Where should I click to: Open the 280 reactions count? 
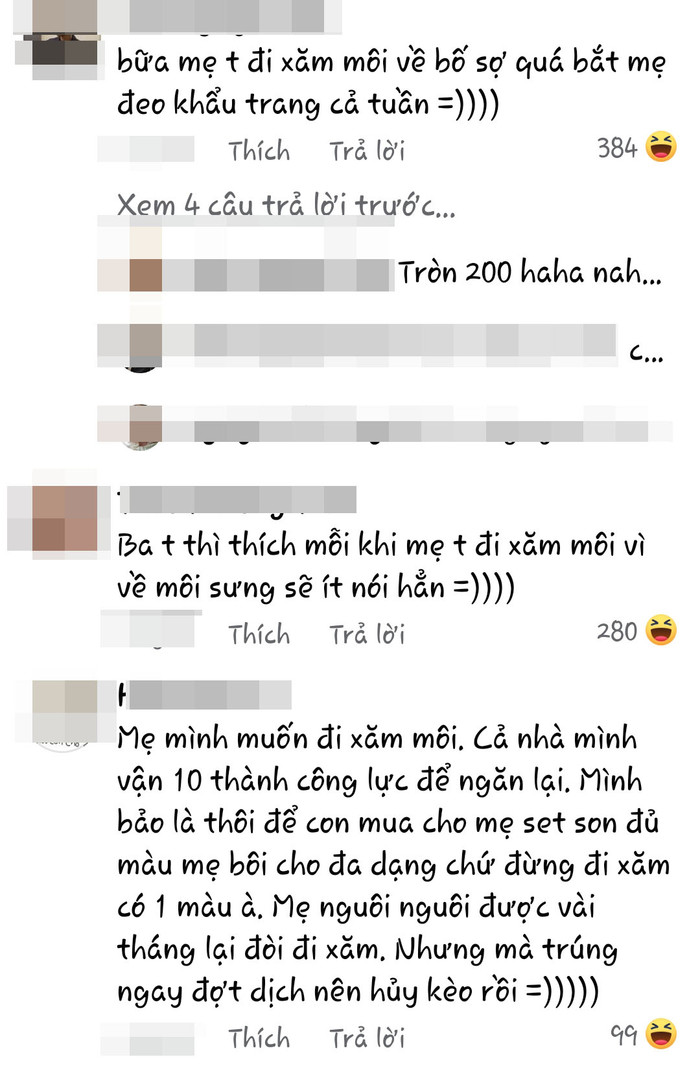point(617,631)
